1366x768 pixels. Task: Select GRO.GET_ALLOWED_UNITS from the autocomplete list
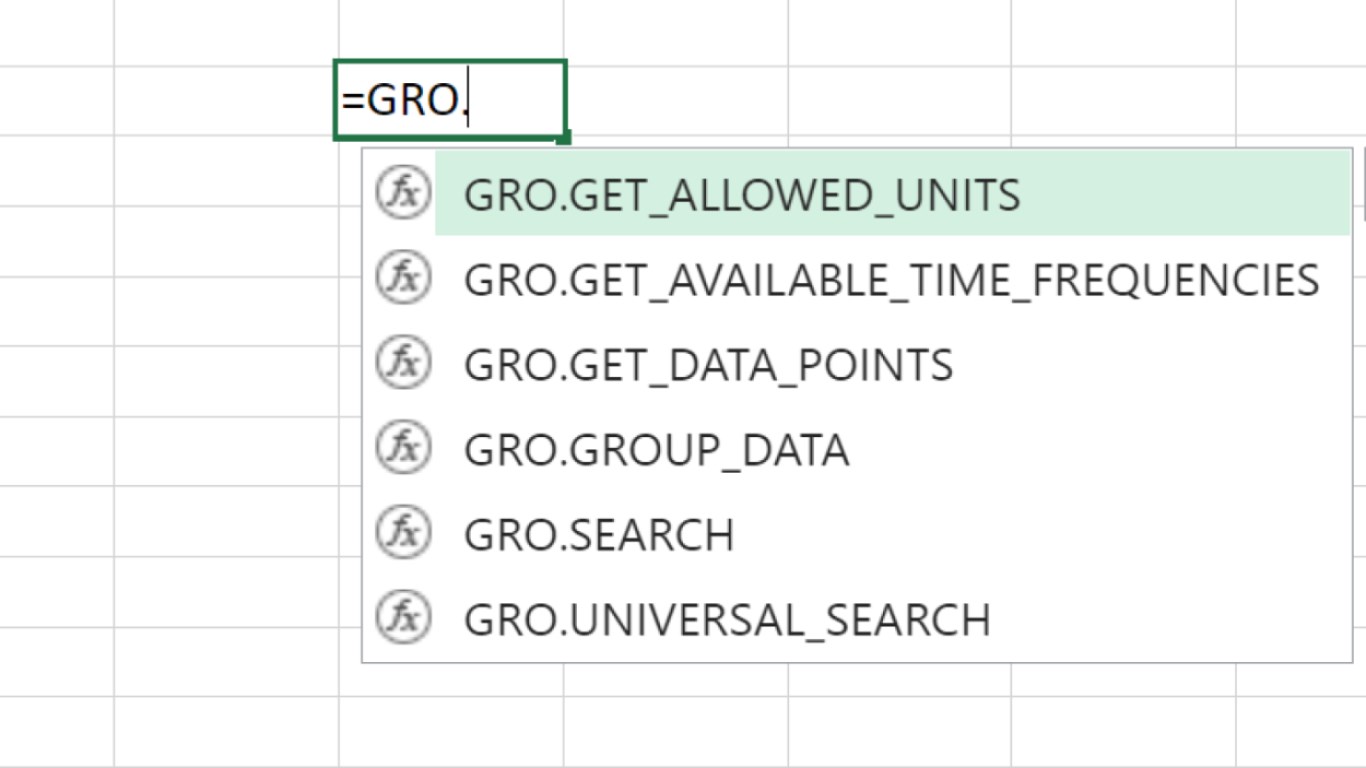click(741, 195)
